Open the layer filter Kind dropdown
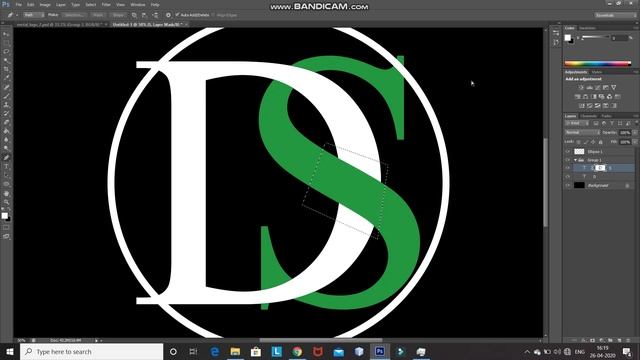This screenshot has height=360, width=640. (x=577, y=123)
